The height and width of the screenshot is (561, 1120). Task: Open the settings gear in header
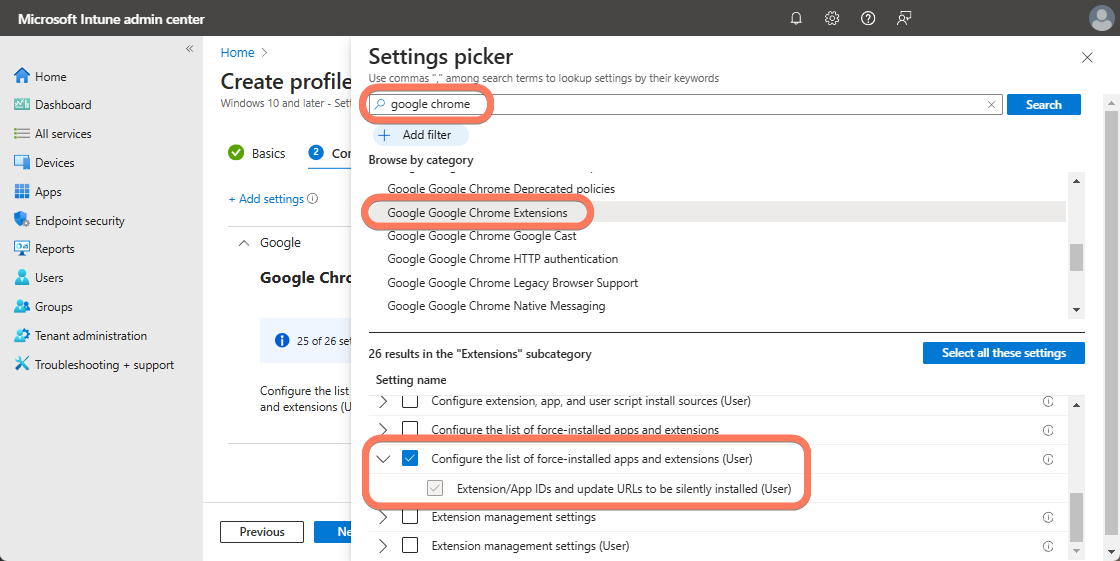(832, 18)
